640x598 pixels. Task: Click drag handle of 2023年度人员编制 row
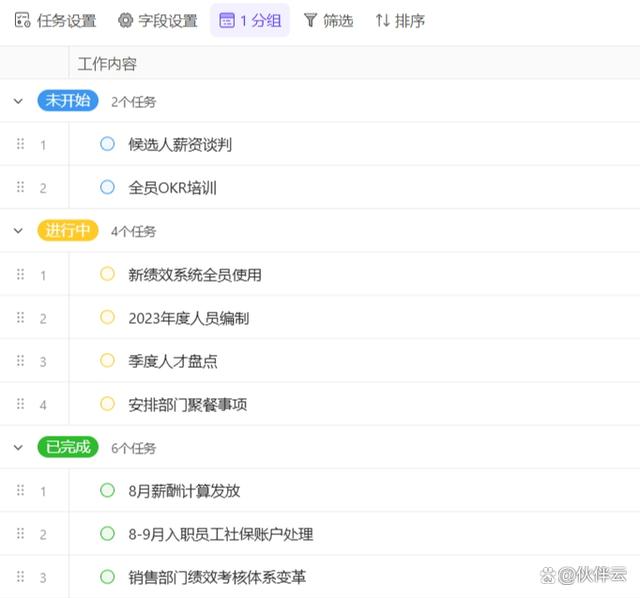pyautogui.click(x=20, y=317)
